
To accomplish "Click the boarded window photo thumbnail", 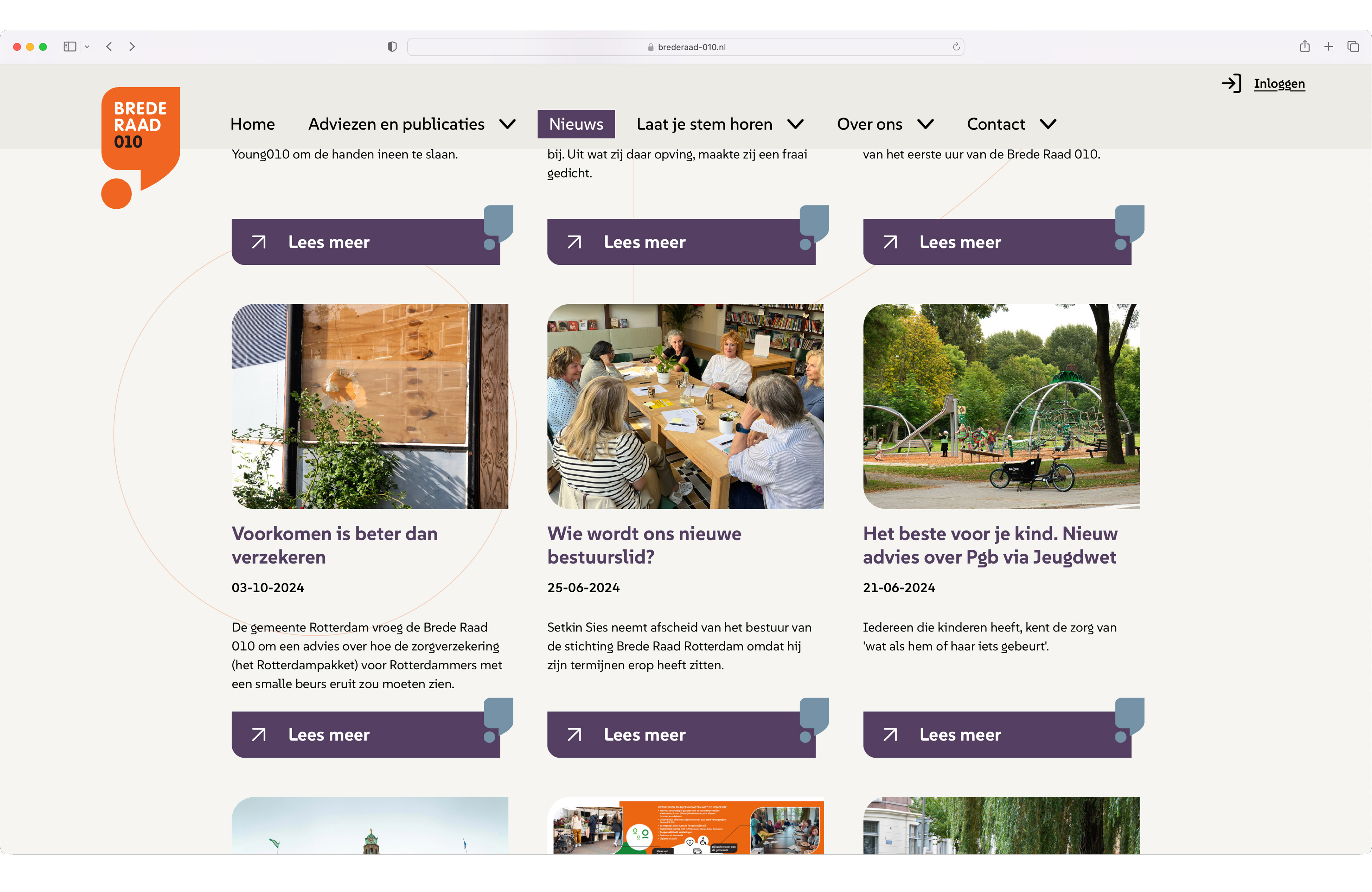I will tap(369, 406).
